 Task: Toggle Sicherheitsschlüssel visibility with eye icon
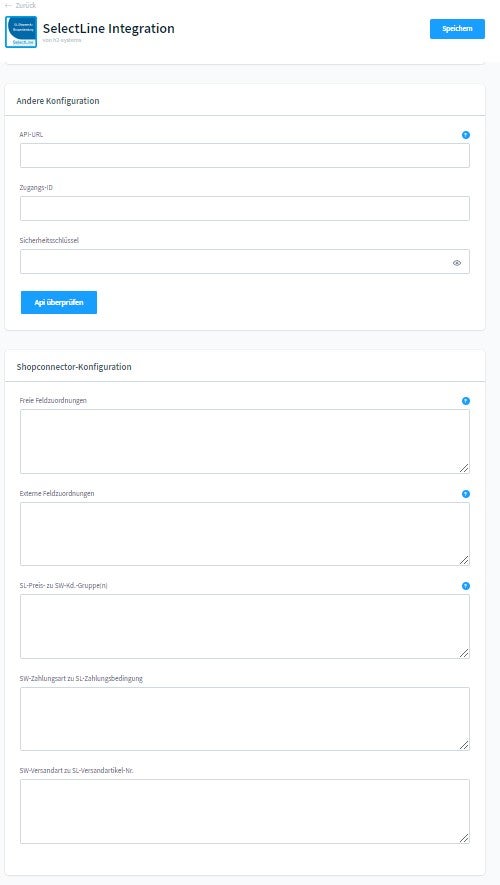457,262
